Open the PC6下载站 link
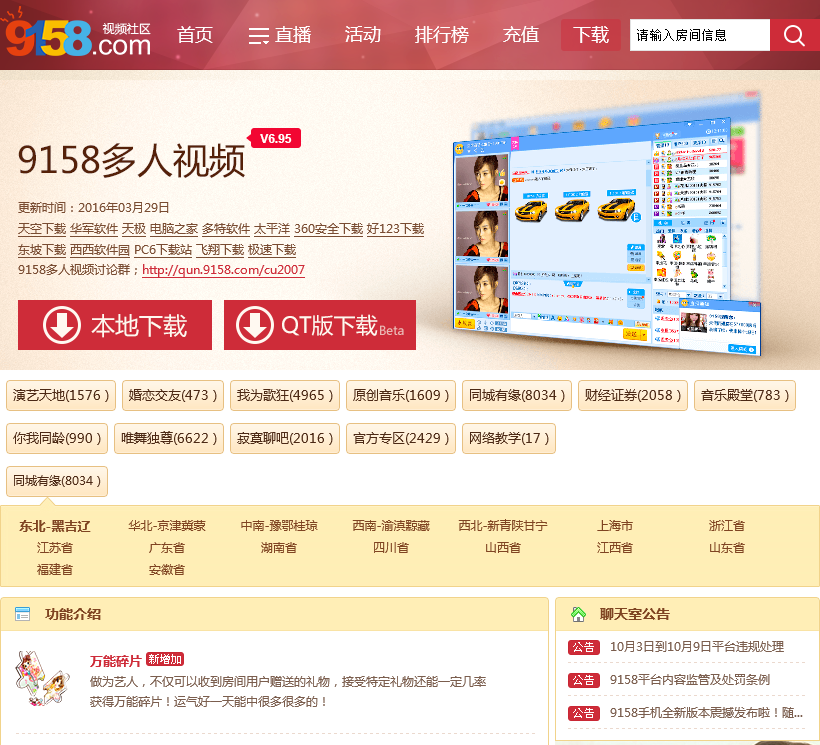Screen dimensions: 820x745 [163, 250]
